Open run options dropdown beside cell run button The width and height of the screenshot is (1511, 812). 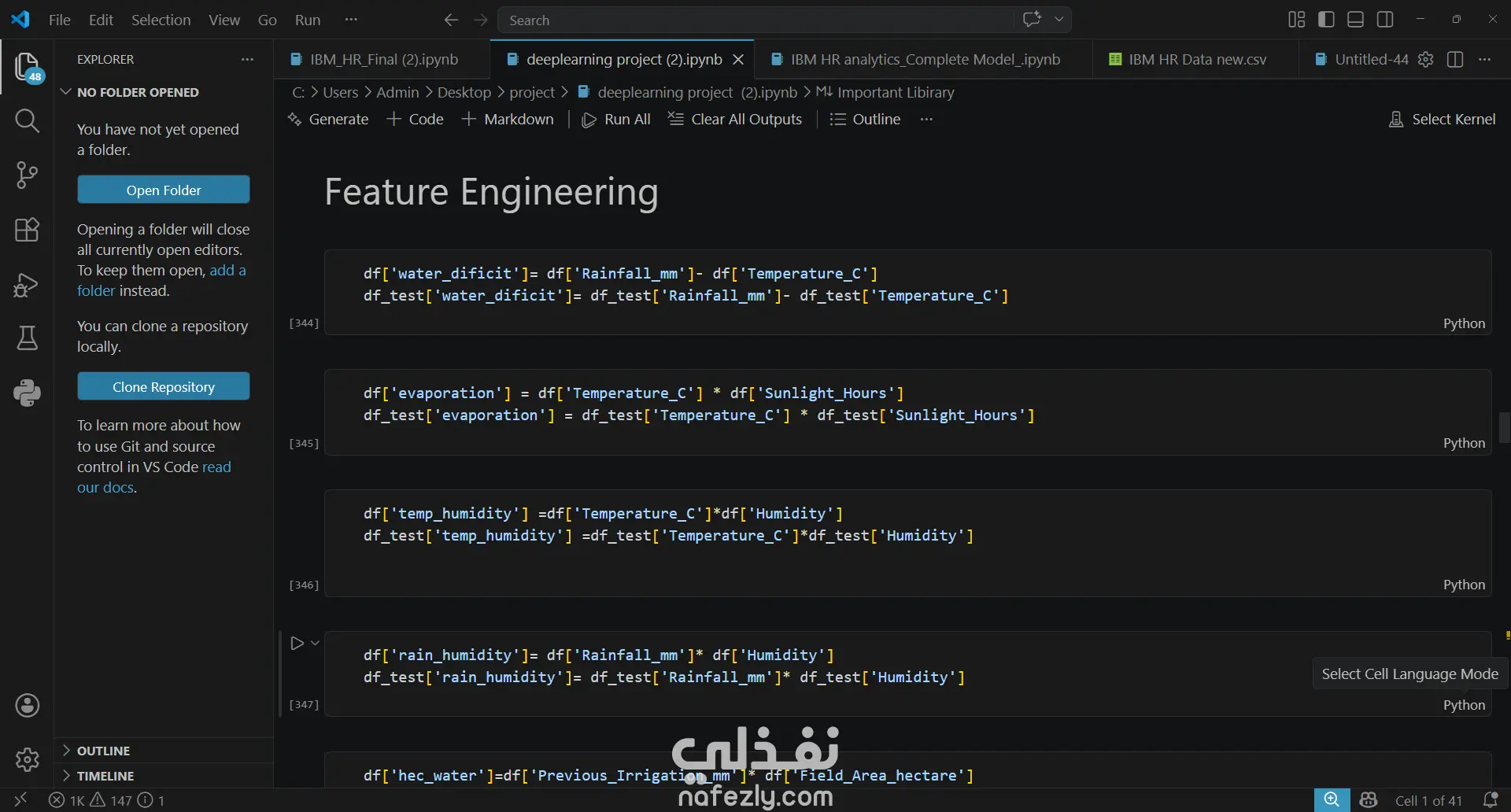pos(316,643)
